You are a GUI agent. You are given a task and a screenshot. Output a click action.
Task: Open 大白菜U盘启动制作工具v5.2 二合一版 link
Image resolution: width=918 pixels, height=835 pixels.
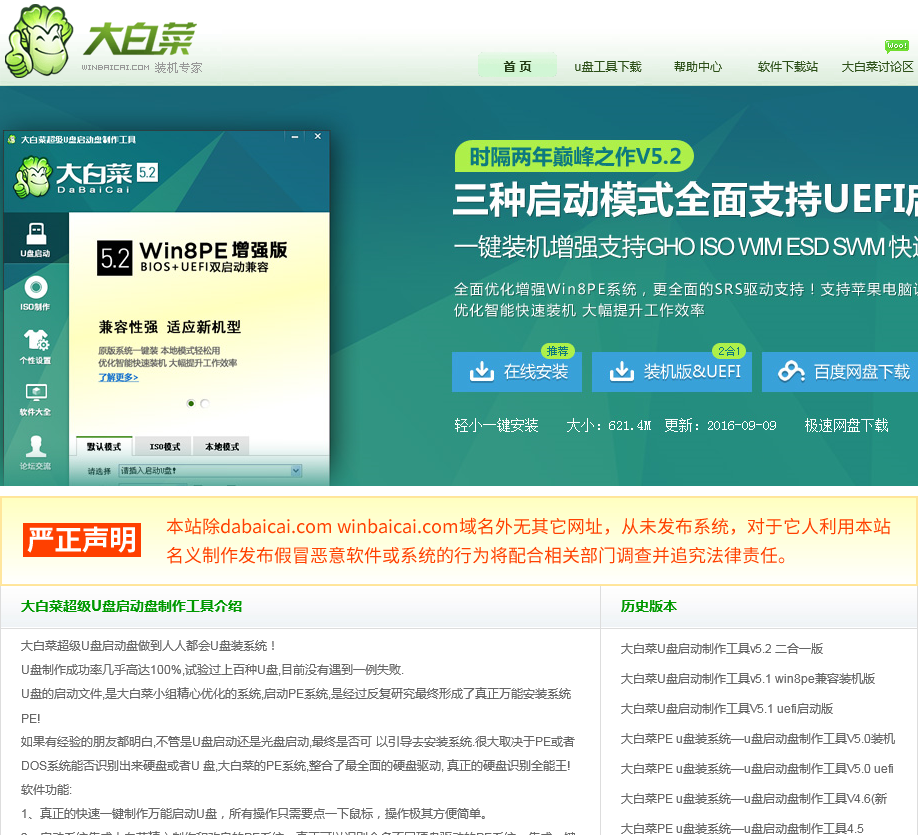coord(722,648)
